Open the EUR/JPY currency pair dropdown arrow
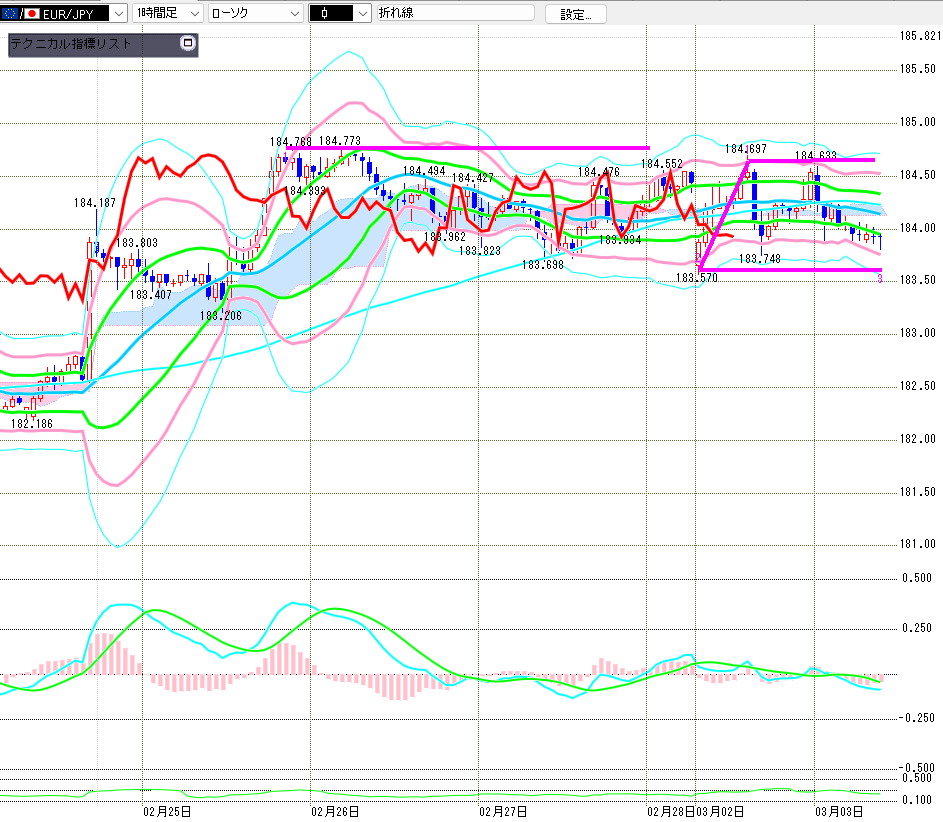 (118, 14)
